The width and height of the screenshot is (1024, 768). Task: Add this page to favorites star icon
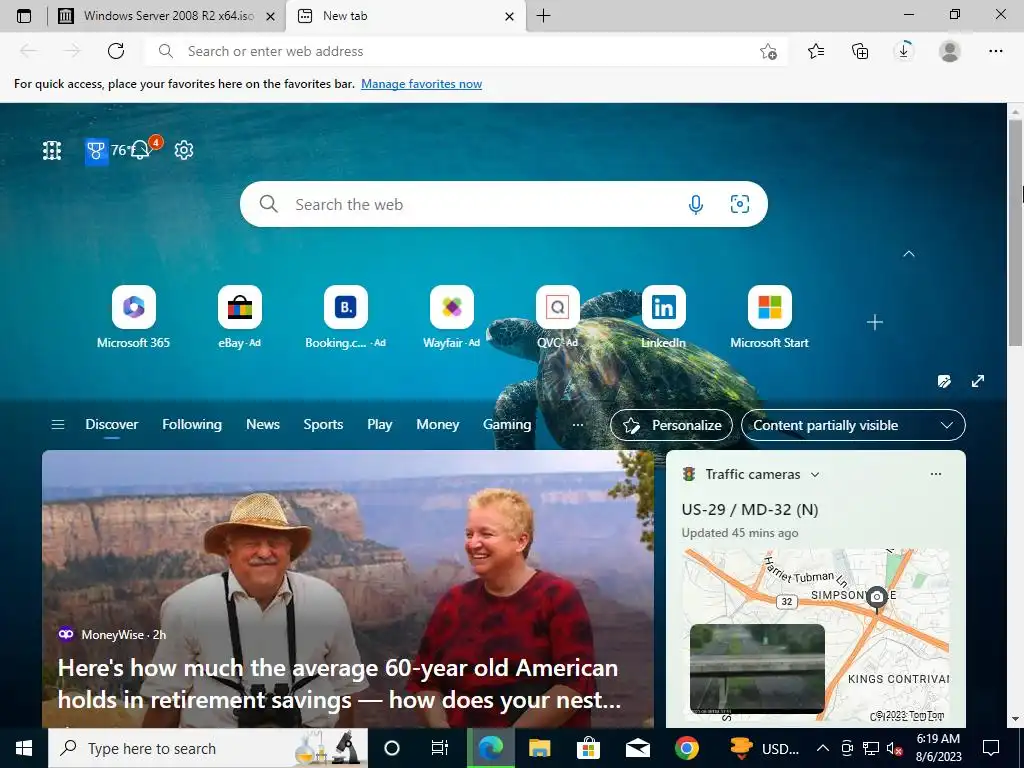click(768, 51)
